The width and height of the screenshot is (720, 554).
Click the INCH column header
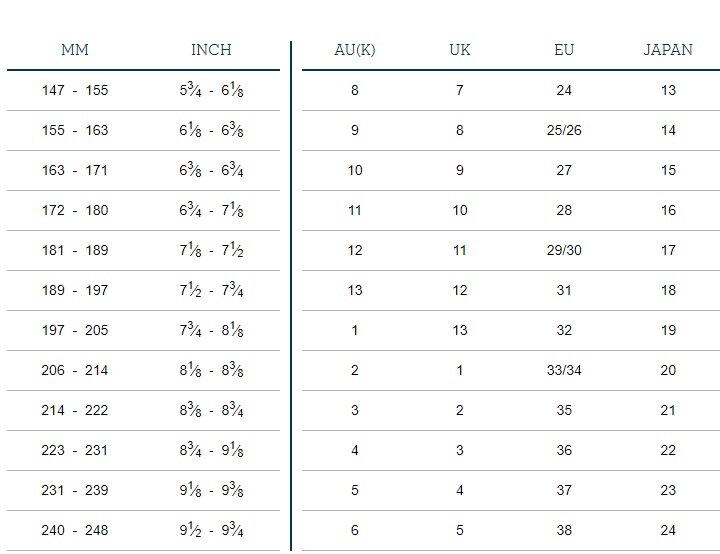[x=211, y=50]
